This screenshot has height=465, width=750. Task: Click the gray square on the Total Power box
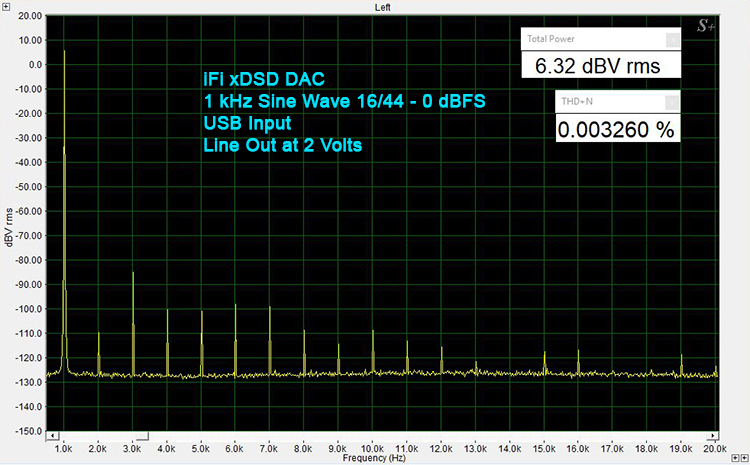tap(672, 40)
